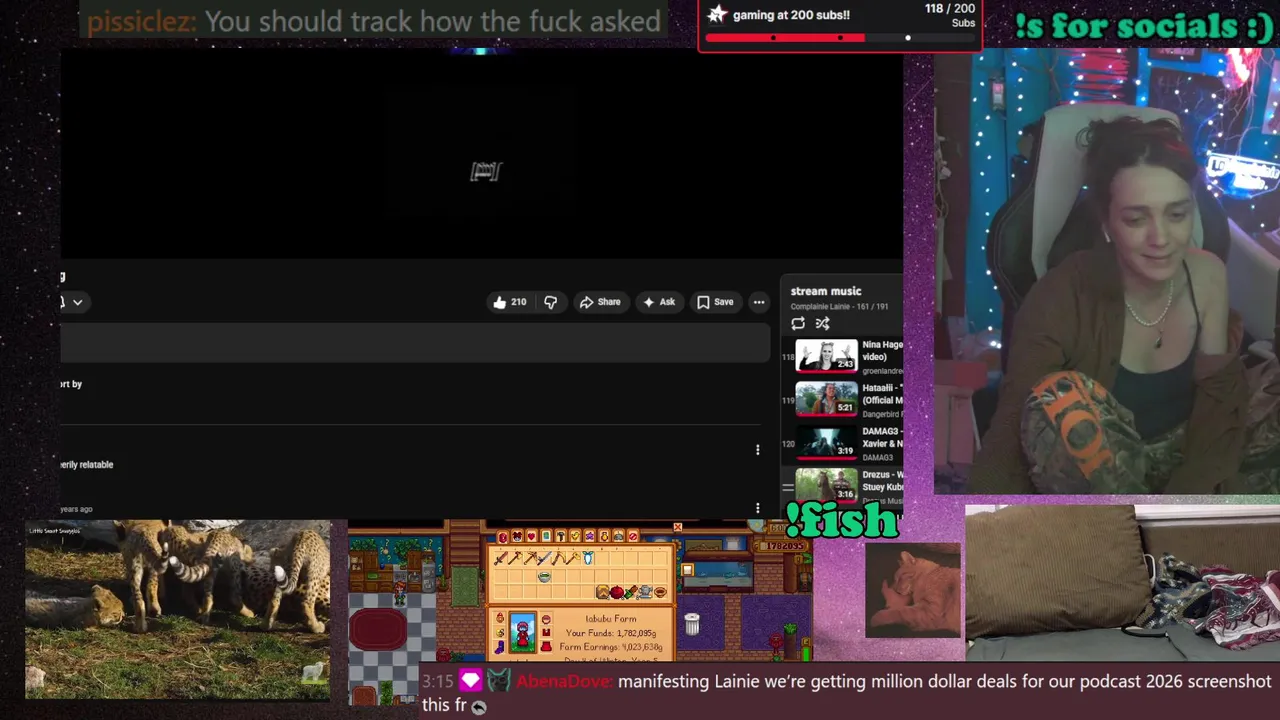Click the loading spinner in the video player
Viewport: 1280px width, 720px height.
[x=485, y=172]
